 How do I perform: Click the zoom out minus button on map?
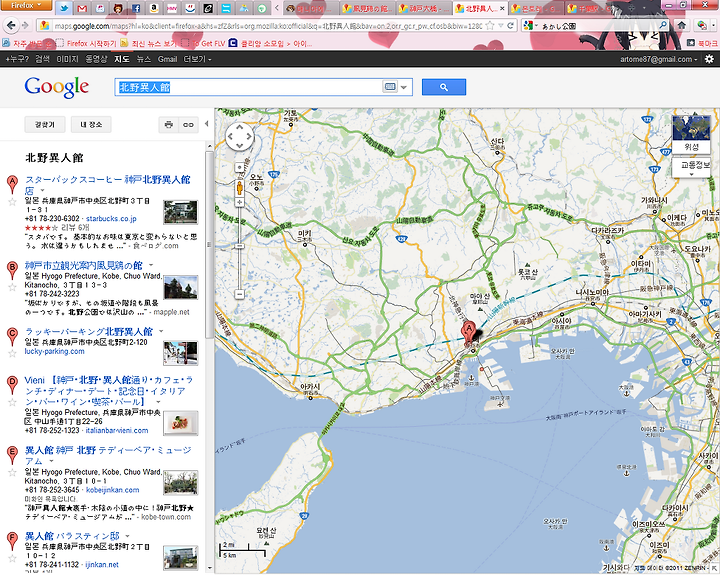pyautogui.click(x=239, y=294)
